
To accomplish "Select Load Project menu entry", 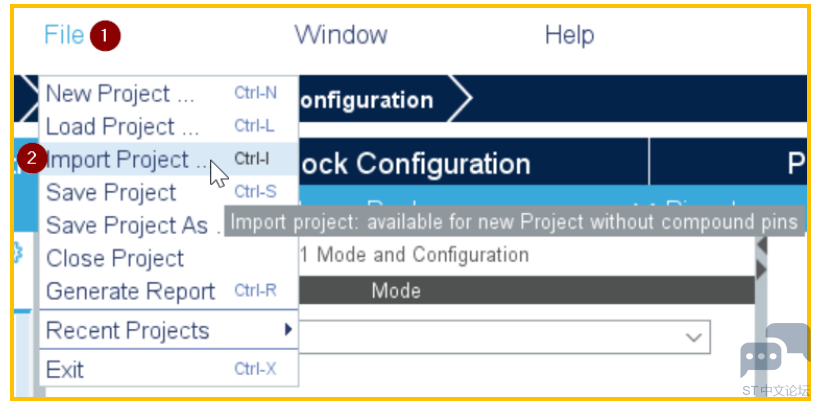I will click(169, 126).
